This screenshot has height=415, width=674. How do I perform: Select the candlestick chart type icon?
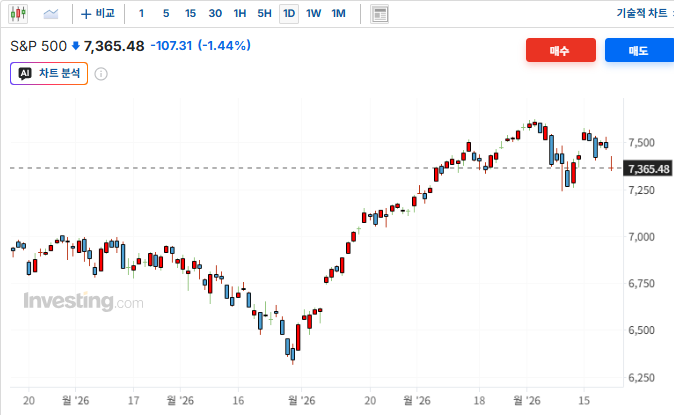(x=18, y=14)
